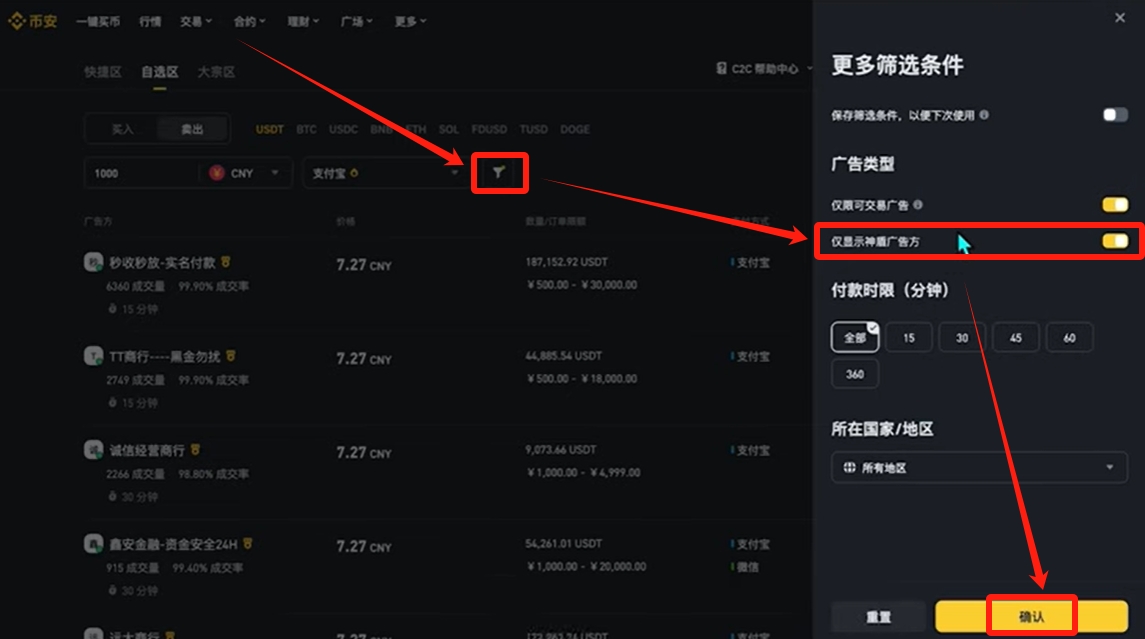The height and width of the screenshot is (639, 1145).
Task: Toggle 保存筛选条件 switch
Action: [1115, 115]
